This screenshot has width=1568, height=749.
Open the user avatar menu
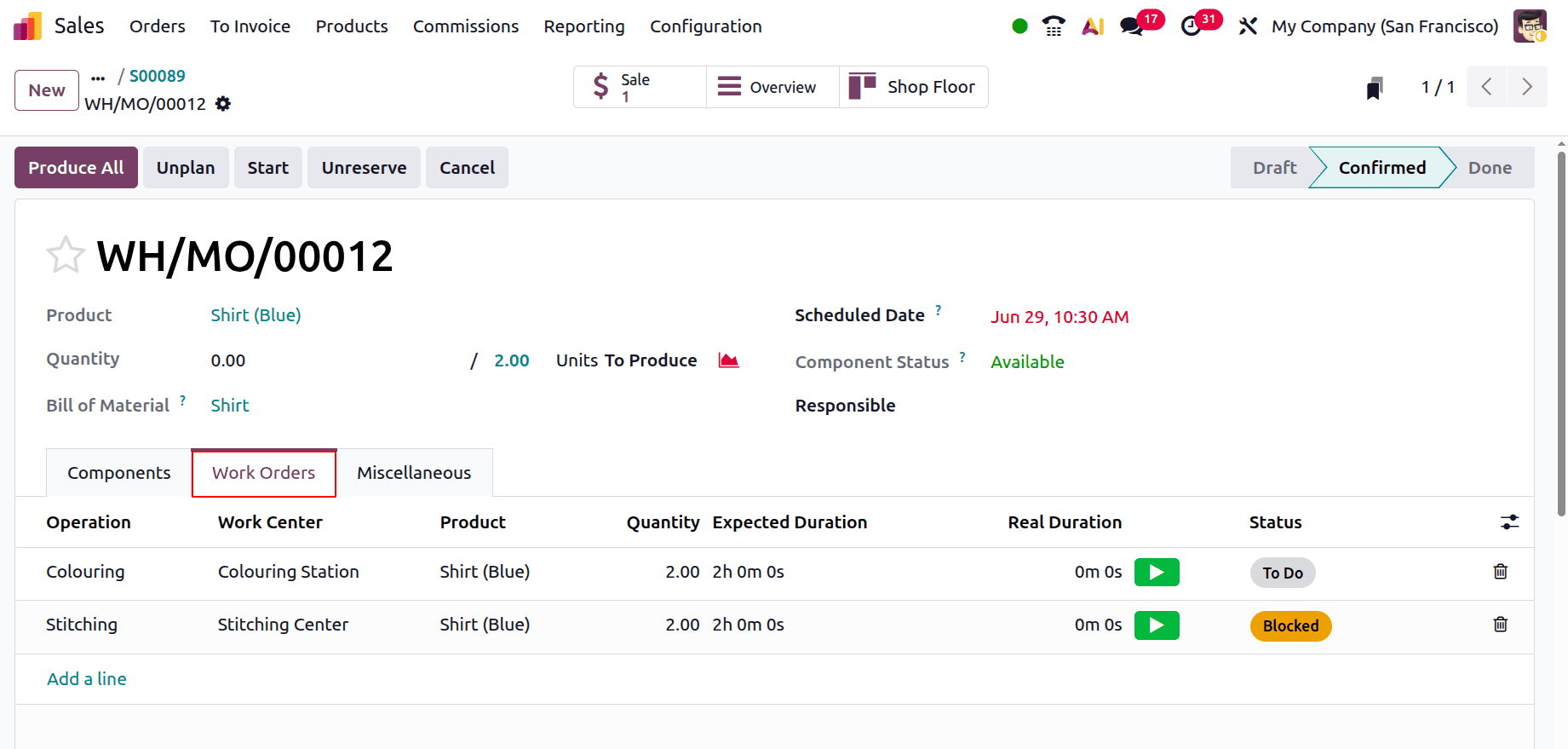coord(1530,26)
